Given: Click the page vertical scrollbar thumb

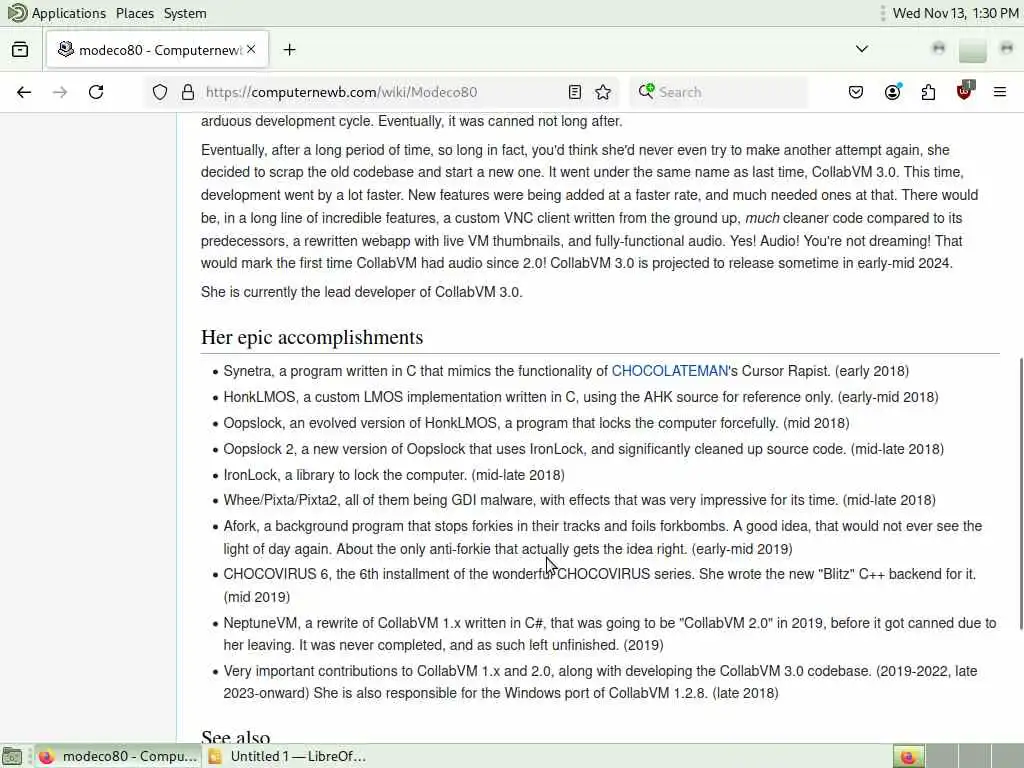Looking at the screenshot, I should [1020, 494].
